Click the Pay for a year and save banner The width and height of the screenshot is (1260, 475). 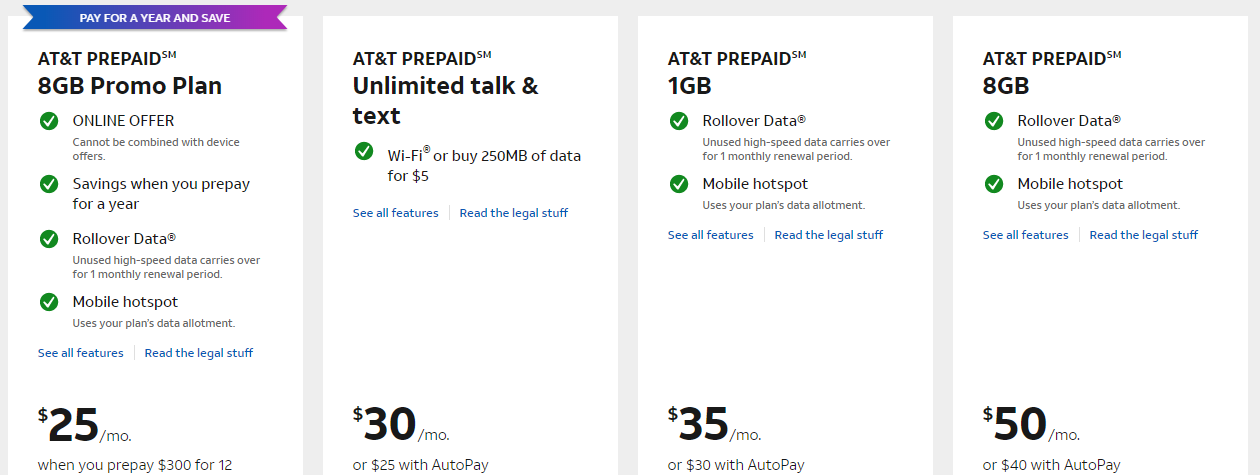(x=154, y=18)
